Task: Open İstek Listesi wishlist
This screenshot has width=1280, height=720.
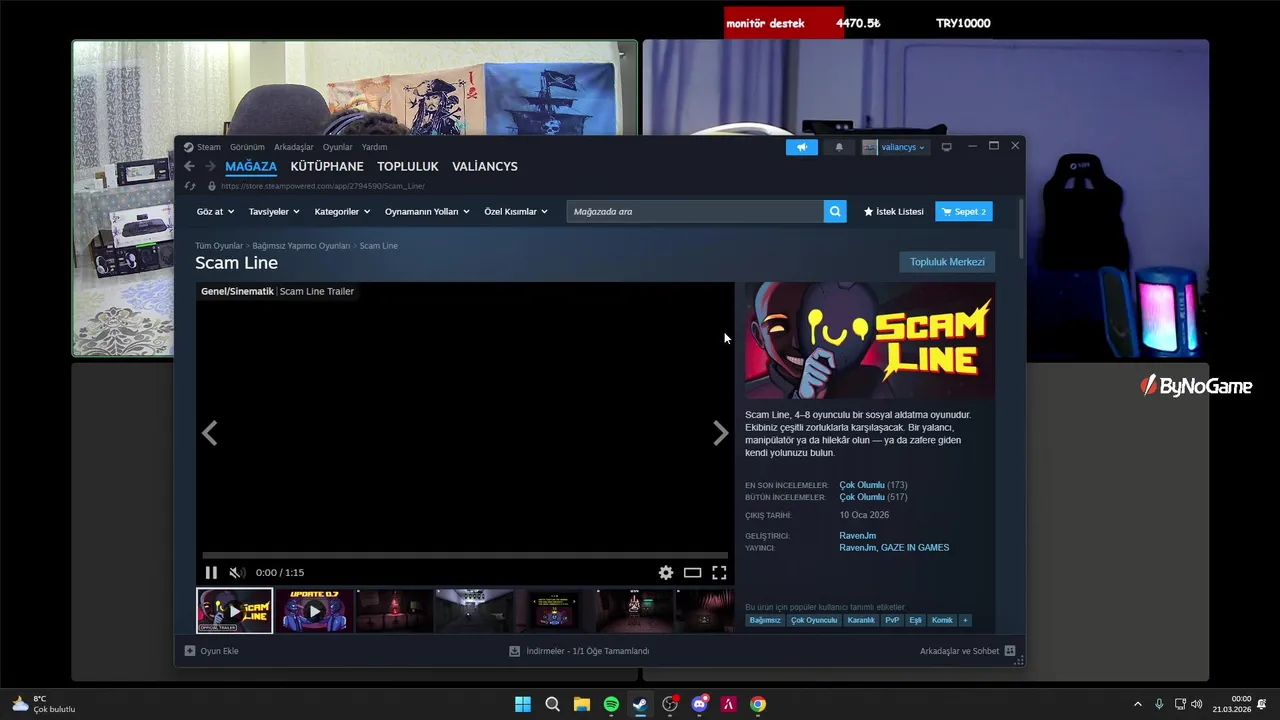Action: 894,212
